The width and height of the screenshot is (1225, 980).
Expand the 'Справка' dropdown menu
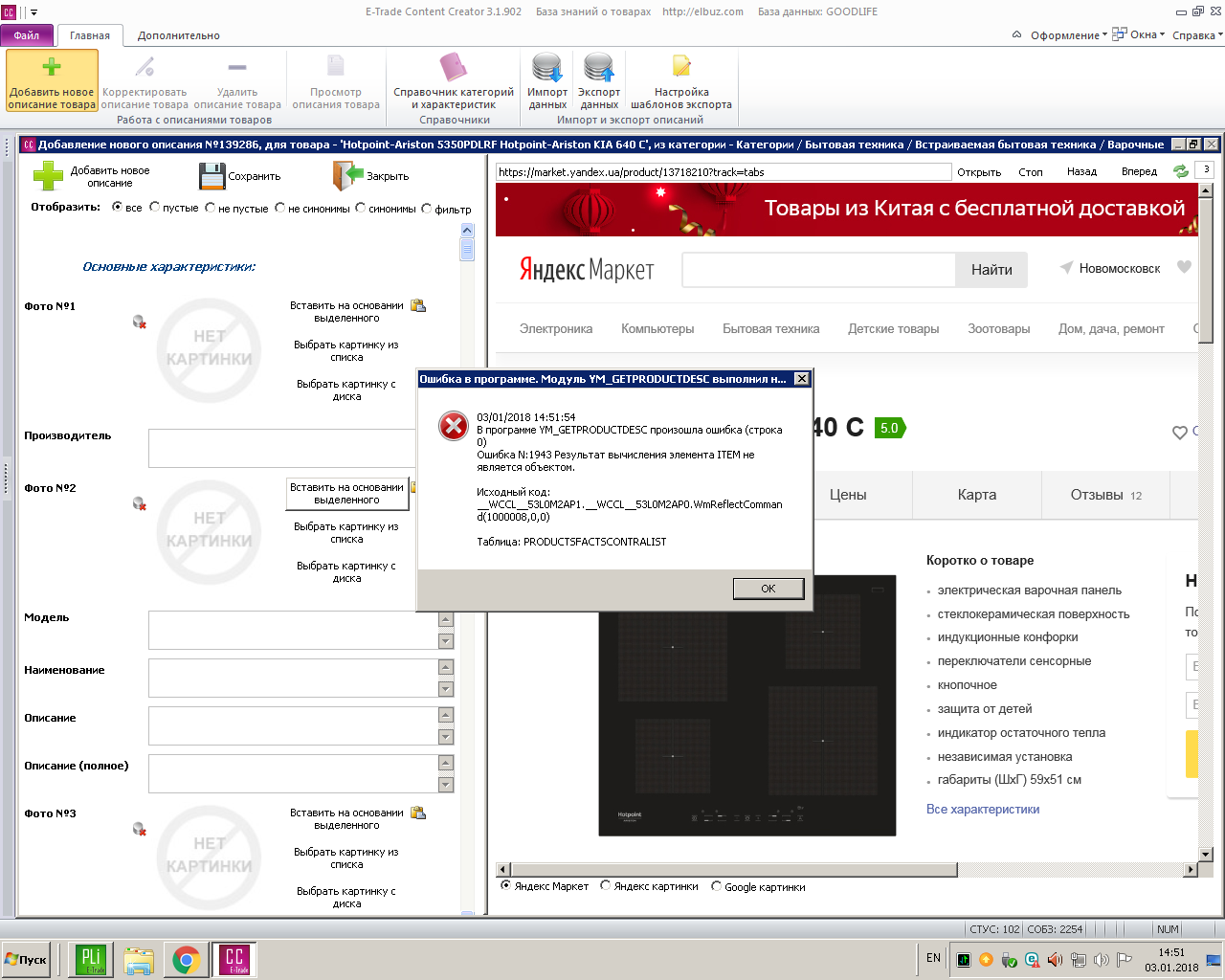click(1197, 35)
